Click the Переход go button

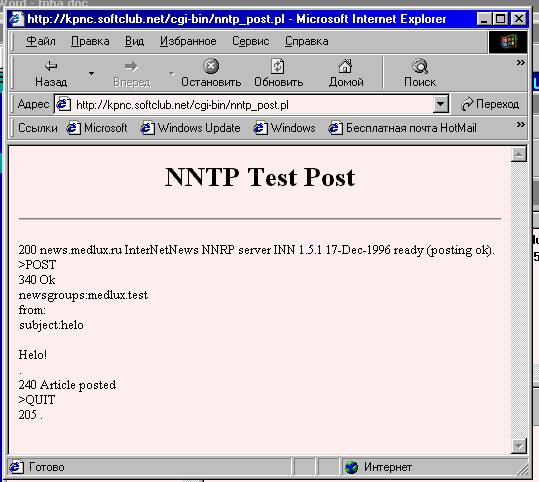[x=490, y=104]
